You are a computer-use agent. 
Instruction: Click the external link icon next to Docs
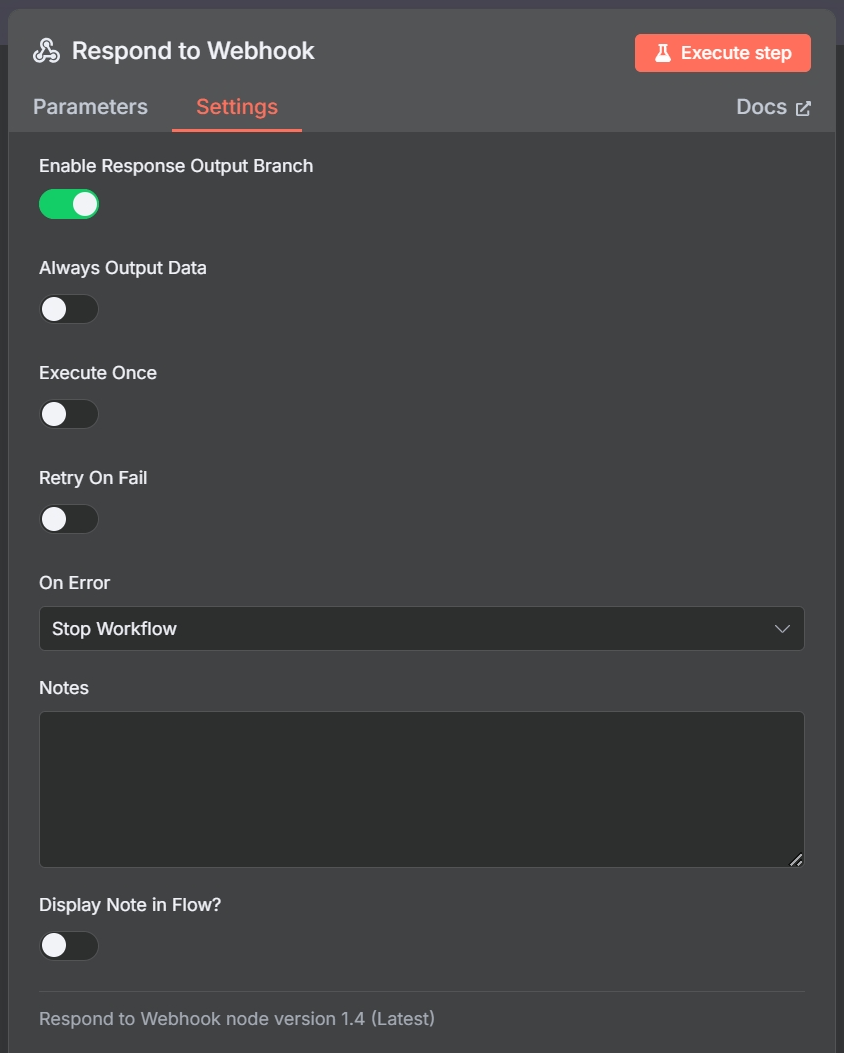coord(803,108)
